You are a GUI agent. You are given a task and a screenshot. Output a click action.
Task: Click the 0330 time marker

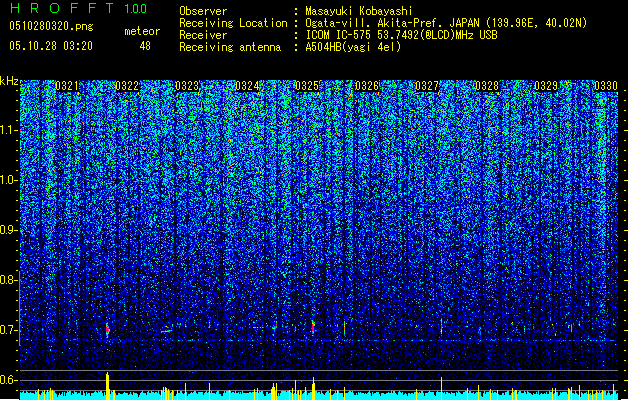coord(606,86)
